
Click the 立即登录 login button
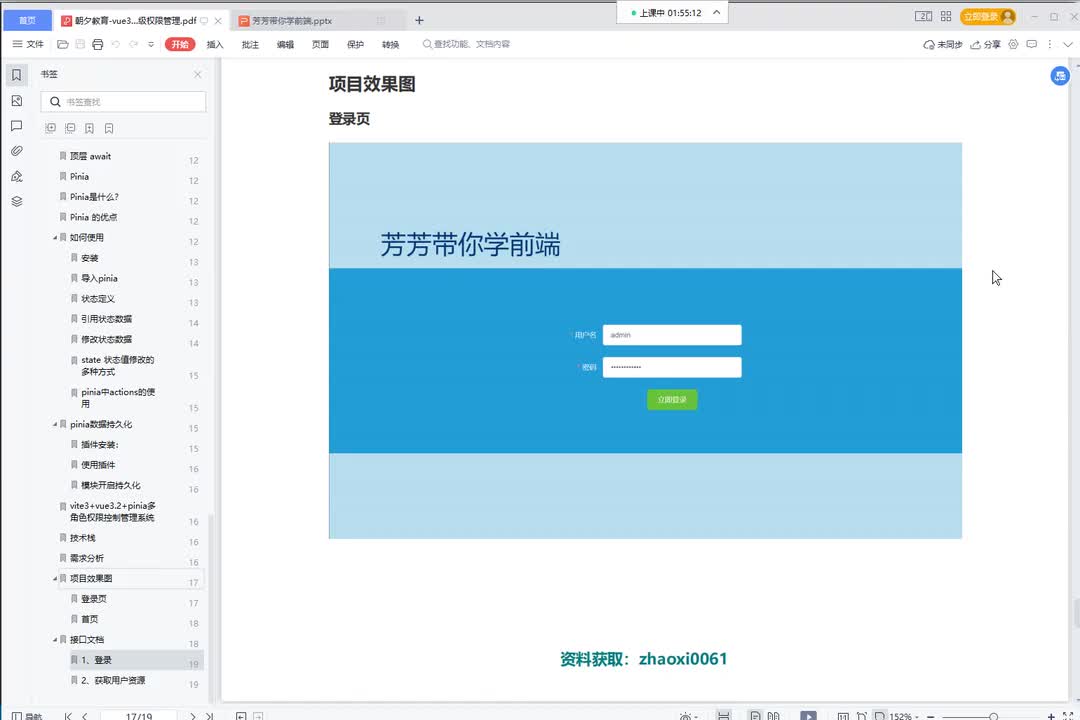[x=988, y=17]
